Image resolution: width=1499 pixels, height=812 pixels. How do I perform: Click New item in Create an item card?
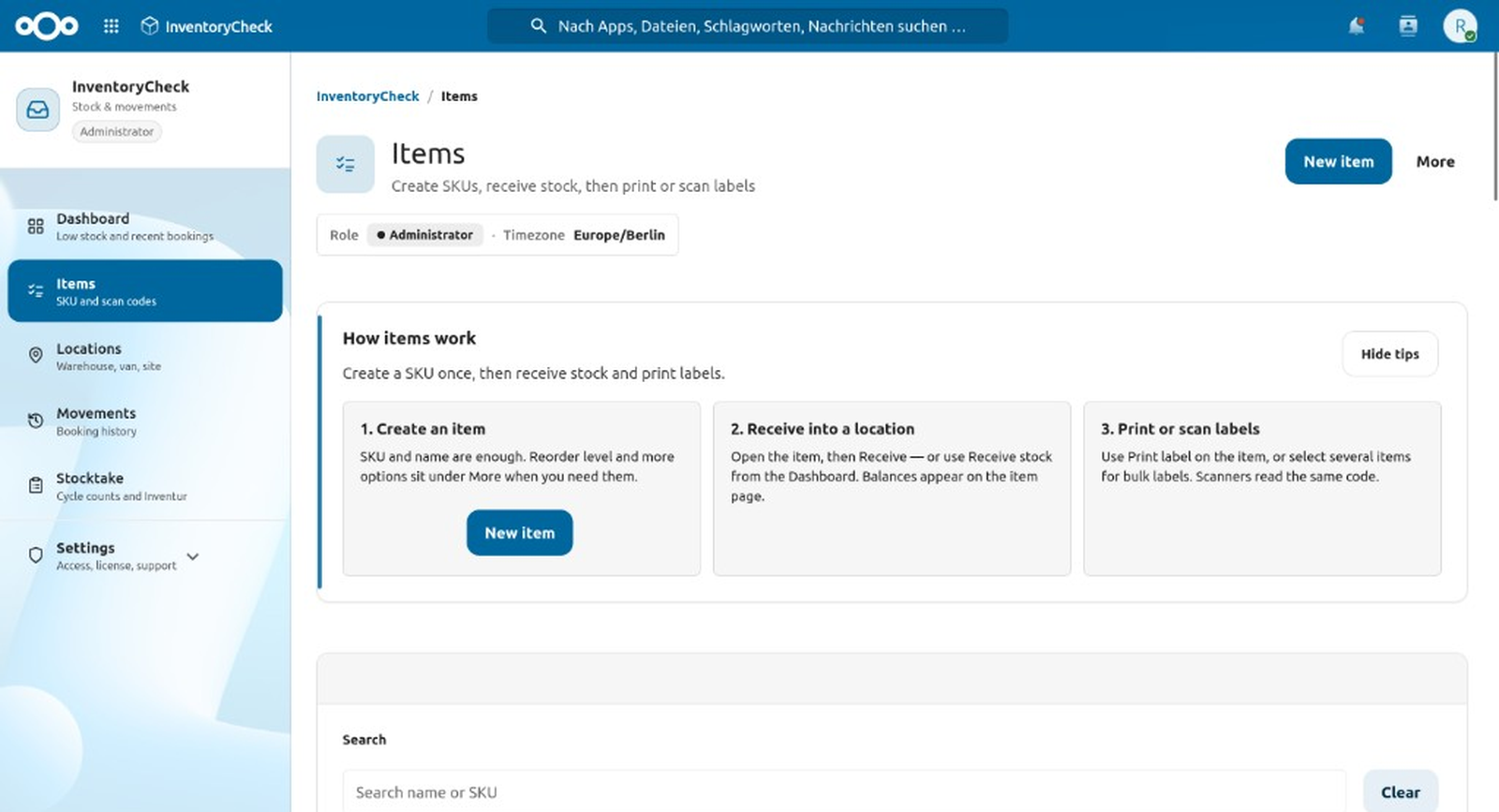tap(520, 533)
